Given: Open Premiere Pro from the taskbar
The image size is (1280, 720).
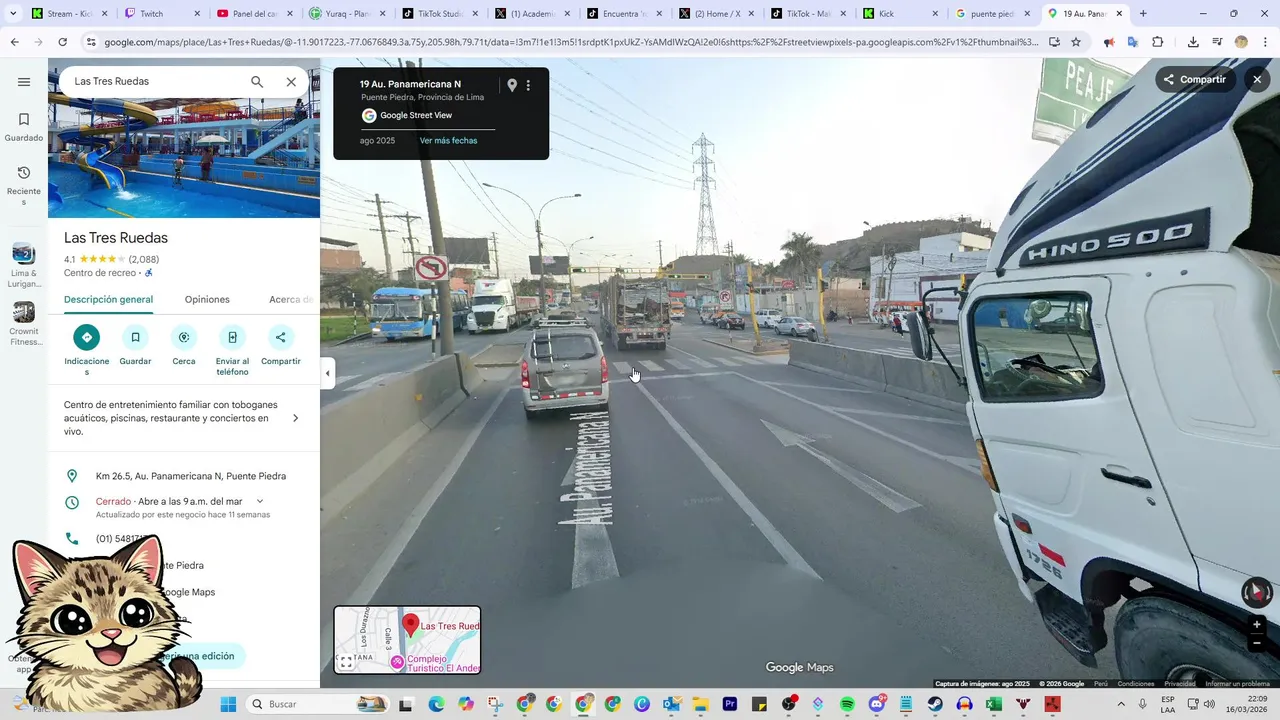Looking at the screenshot, I should [x=730, y=704].
